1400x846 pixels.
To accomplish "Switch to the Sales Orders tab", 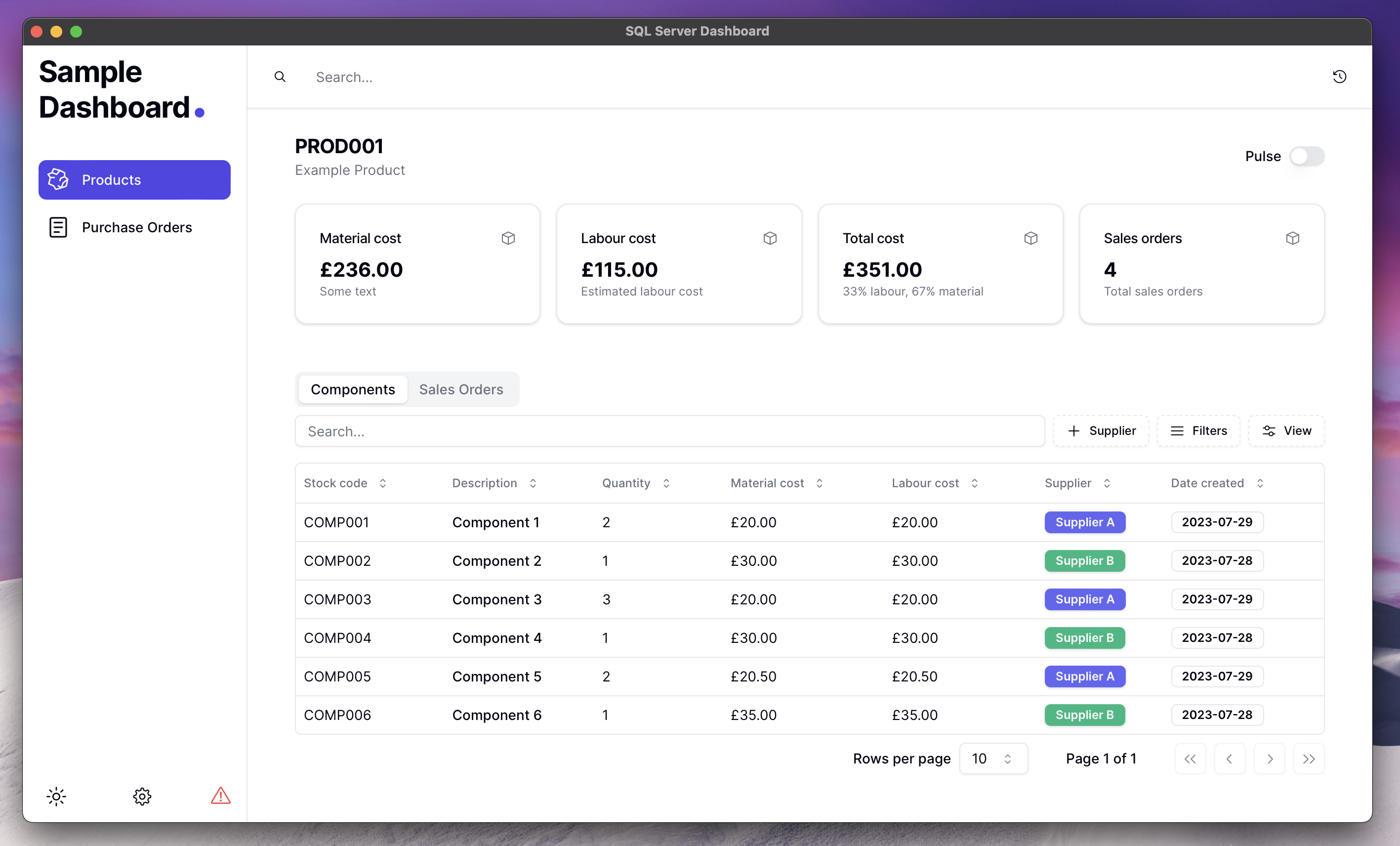I will (x=461, y=389).
